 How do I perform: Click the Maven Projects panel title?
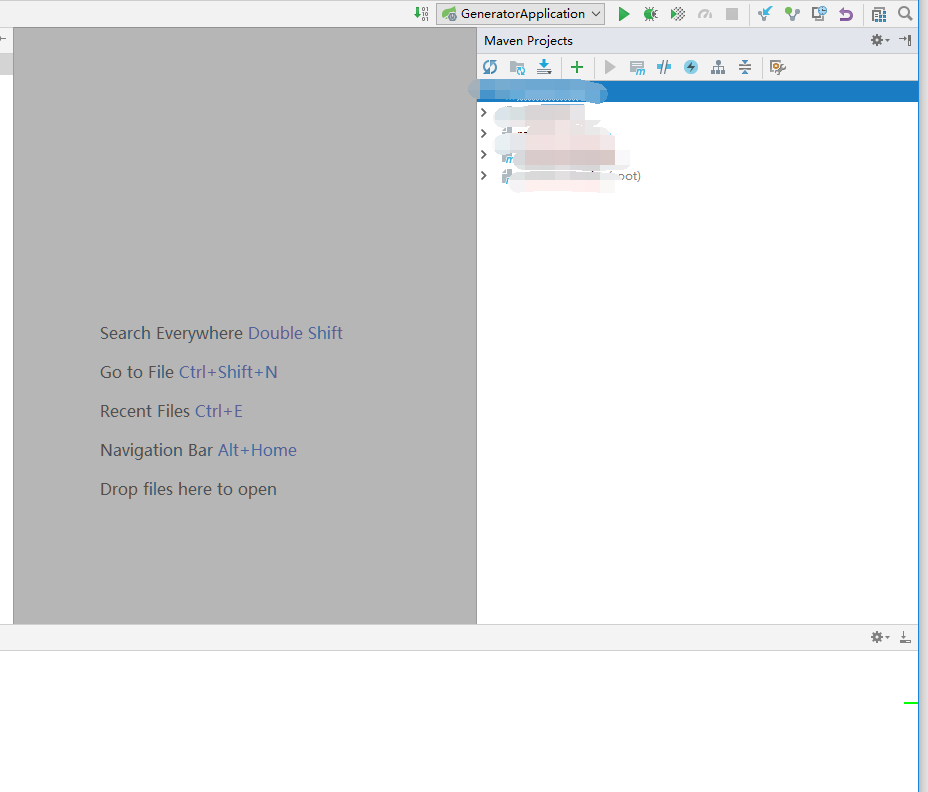[528, 40]
